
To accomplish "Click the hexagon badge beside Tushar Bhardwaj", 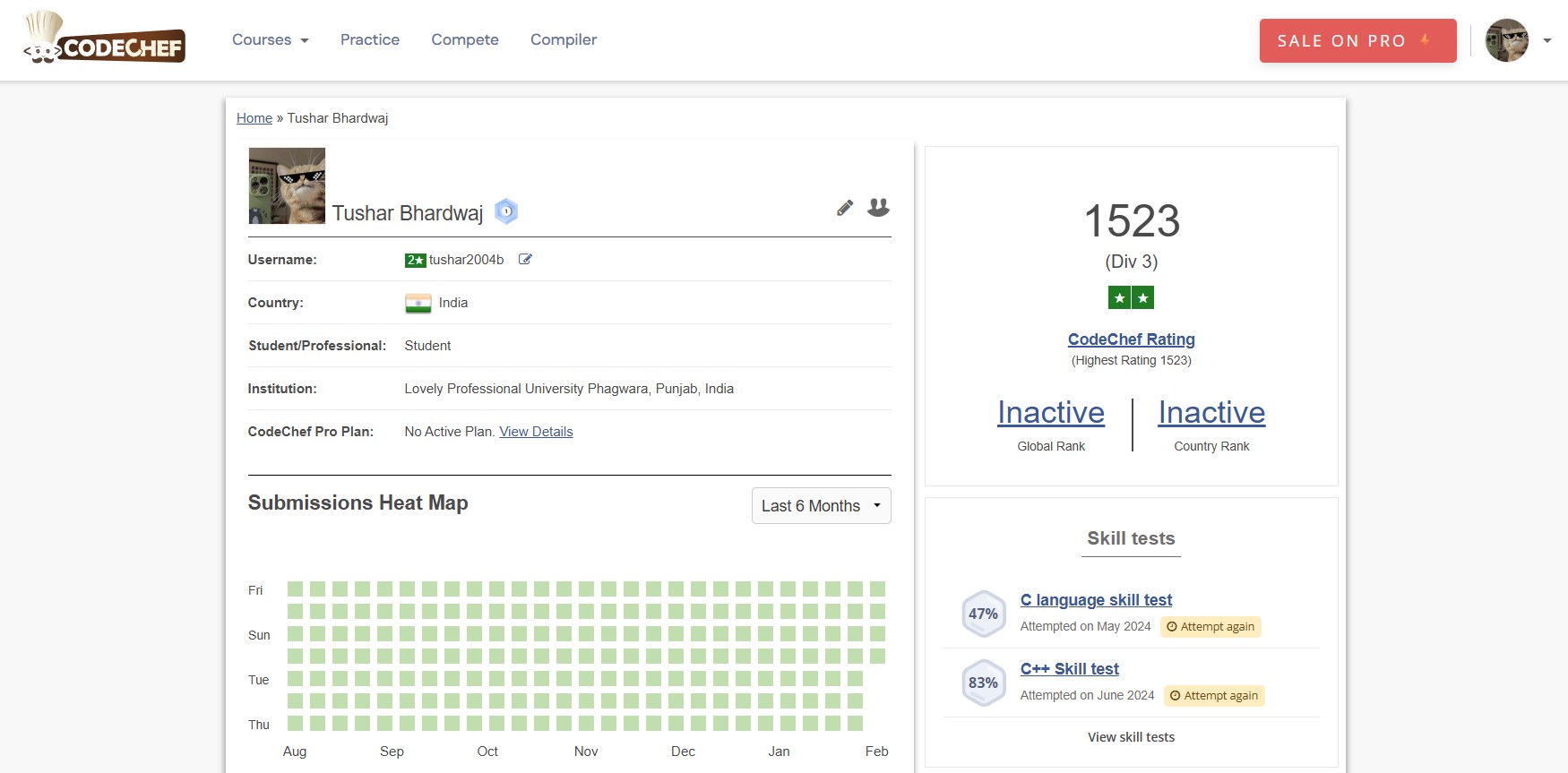I will pos(506,211).
